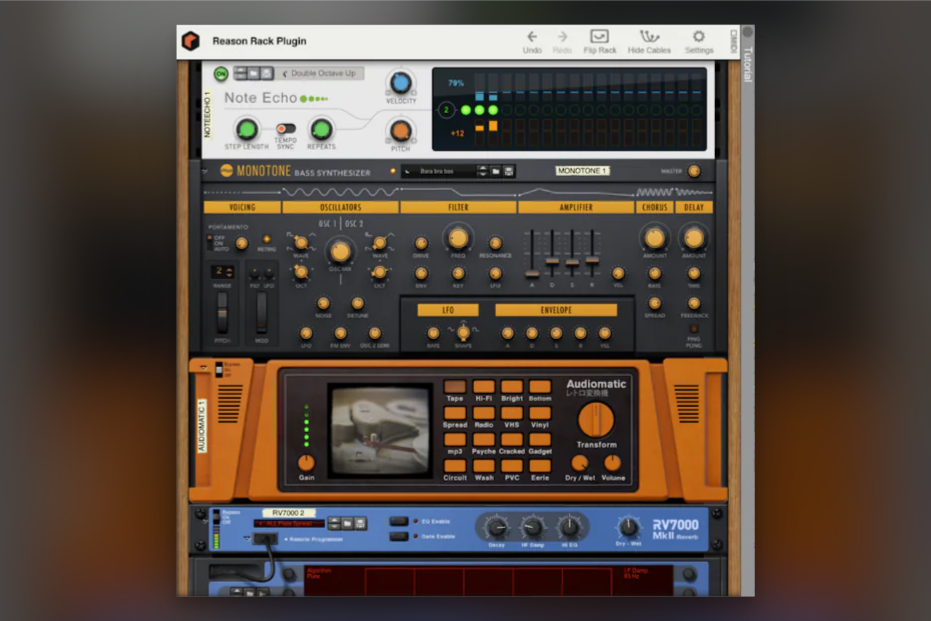
Task: Click the Amplifier Attack (A) fader
Action: pos(532,274)
